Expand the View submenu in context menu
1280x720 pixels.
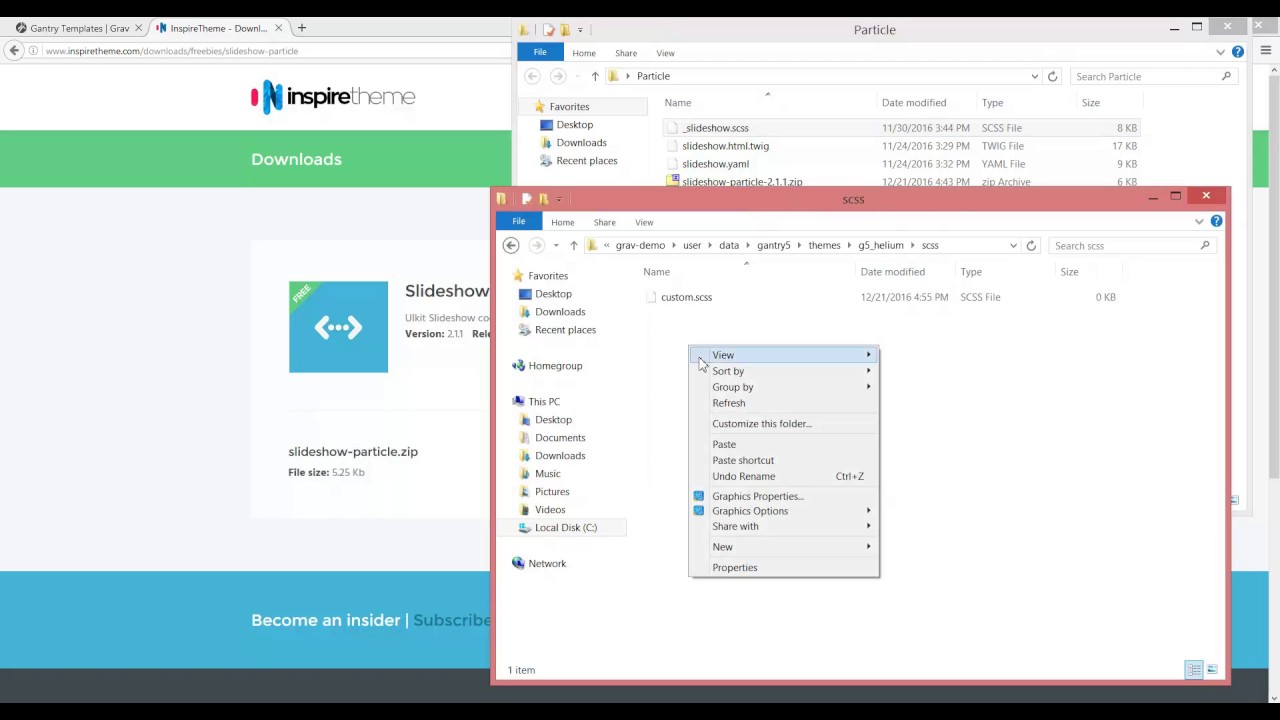[x=784, y=355]
